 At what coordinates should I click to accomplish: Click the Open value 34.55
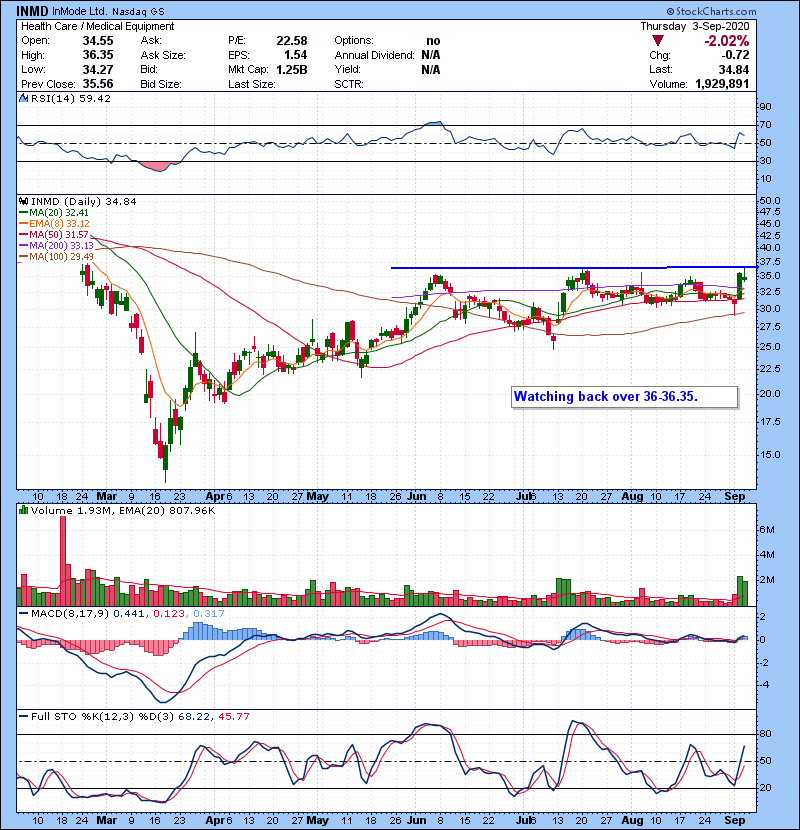point(98,41)
